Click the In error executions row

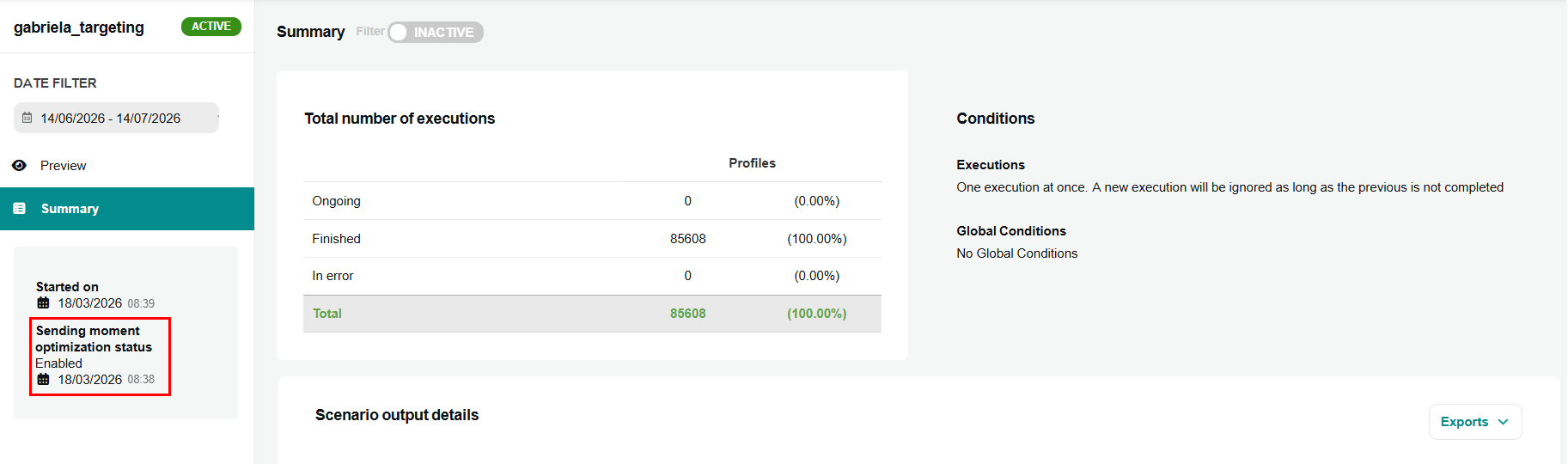(592, 276)
